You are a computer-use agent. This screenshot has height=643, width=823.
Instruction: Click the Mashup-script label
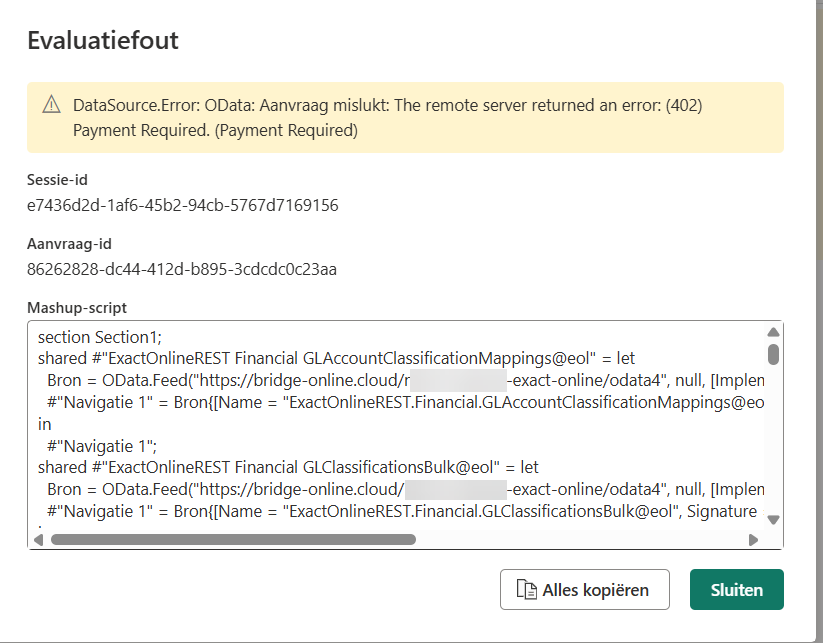(77, 308)
